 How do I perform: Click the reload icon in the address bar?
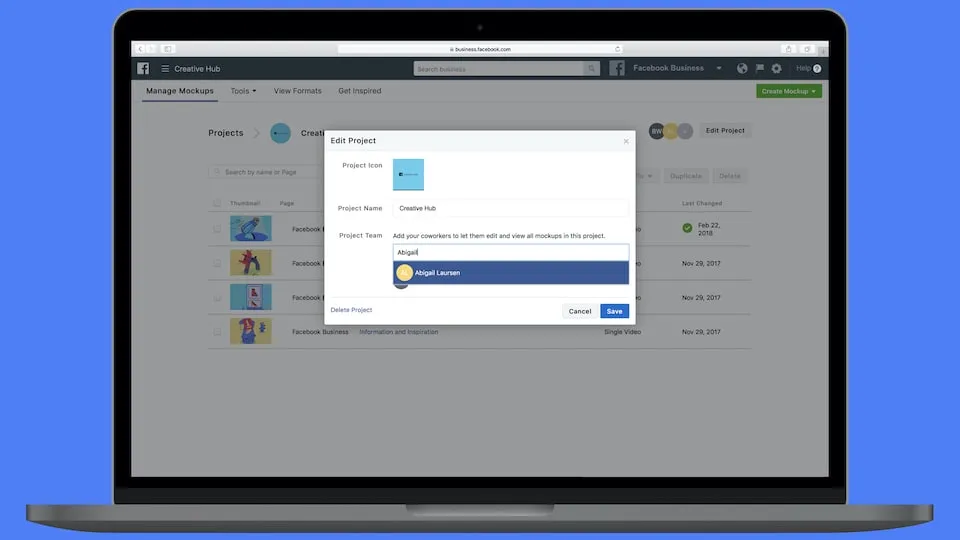click(x=617, y=49)
